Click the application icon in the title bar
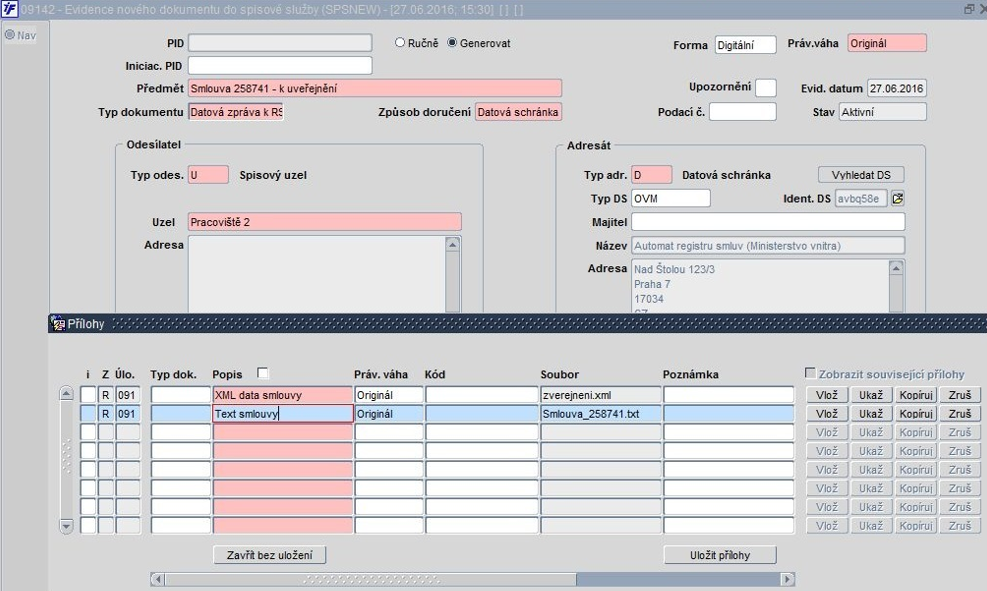 tap(9, 9)
